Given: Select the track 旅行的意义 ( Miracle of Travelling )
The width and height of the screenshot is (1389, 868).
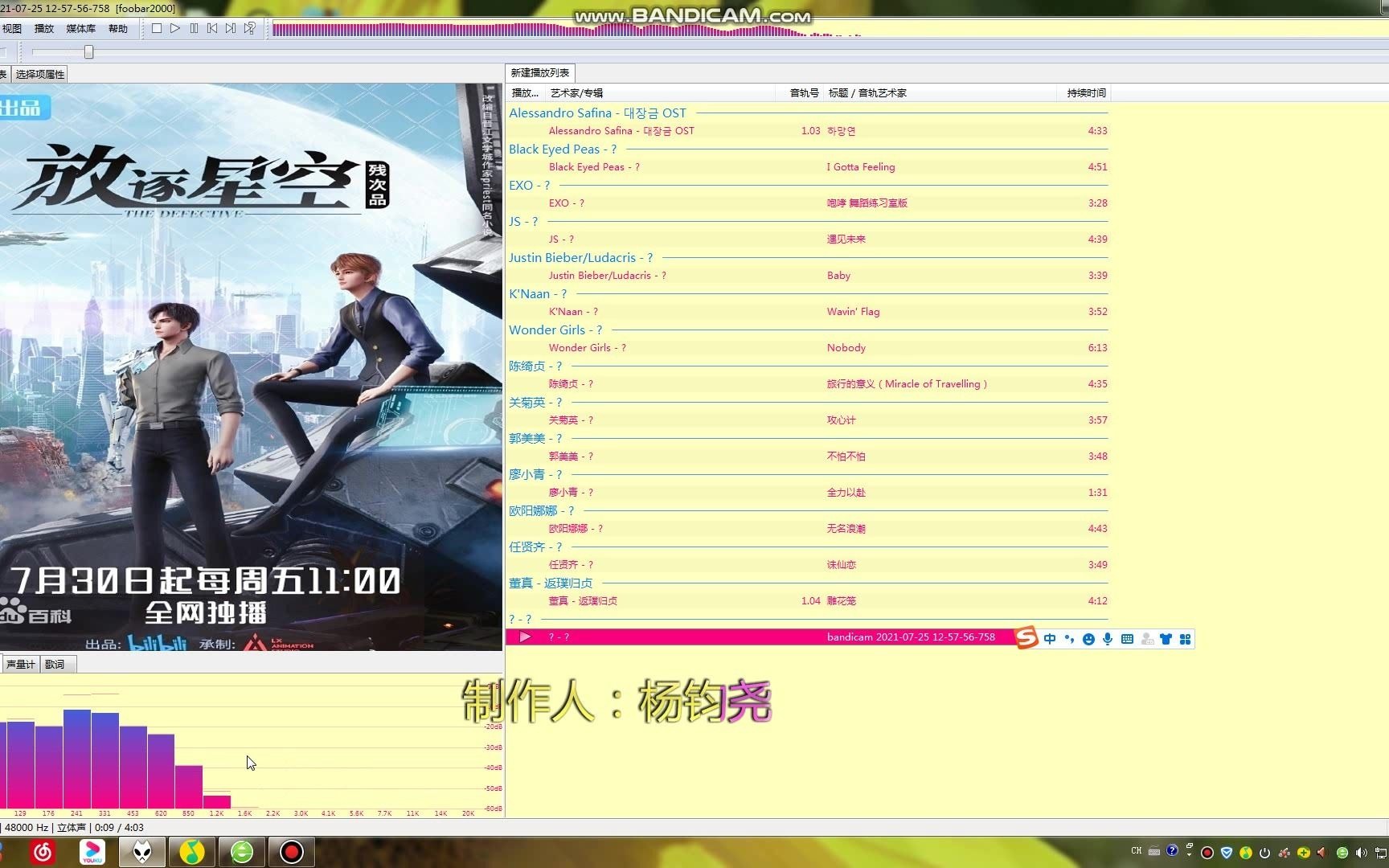Looking at the screenshot, I should (x=807, y=384).
